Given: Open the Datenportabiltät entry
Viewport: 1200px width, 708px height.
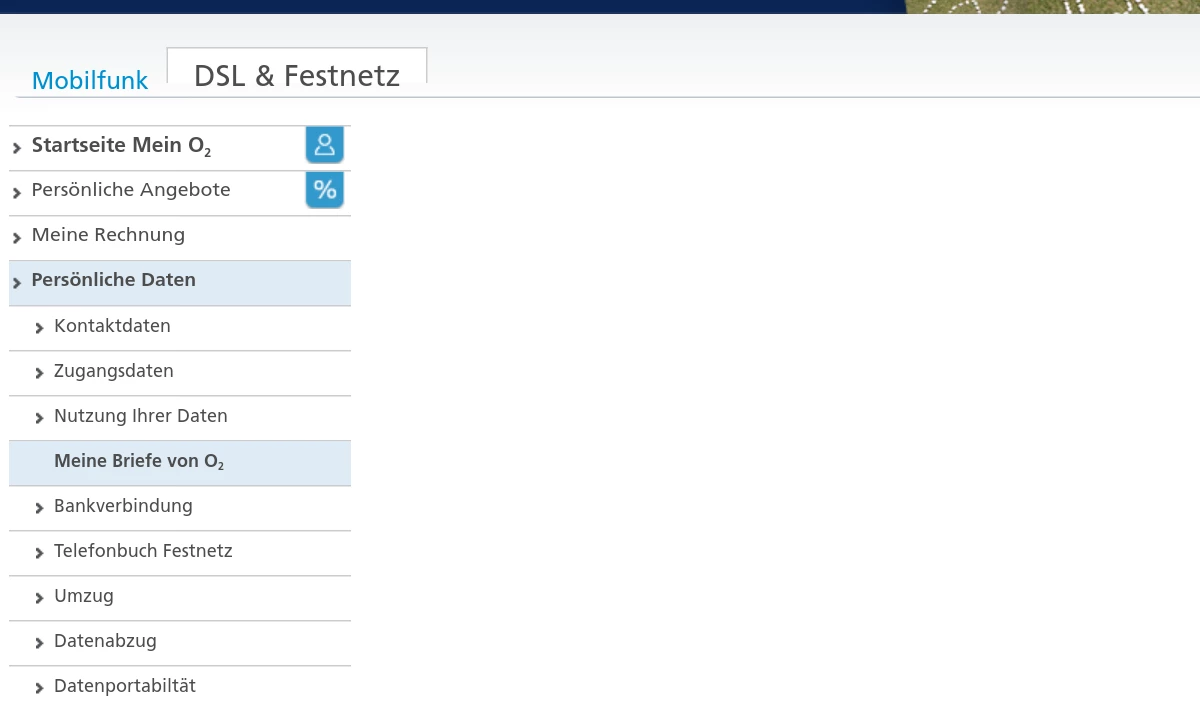Looking at the screenshot, I should pos(125,686).
